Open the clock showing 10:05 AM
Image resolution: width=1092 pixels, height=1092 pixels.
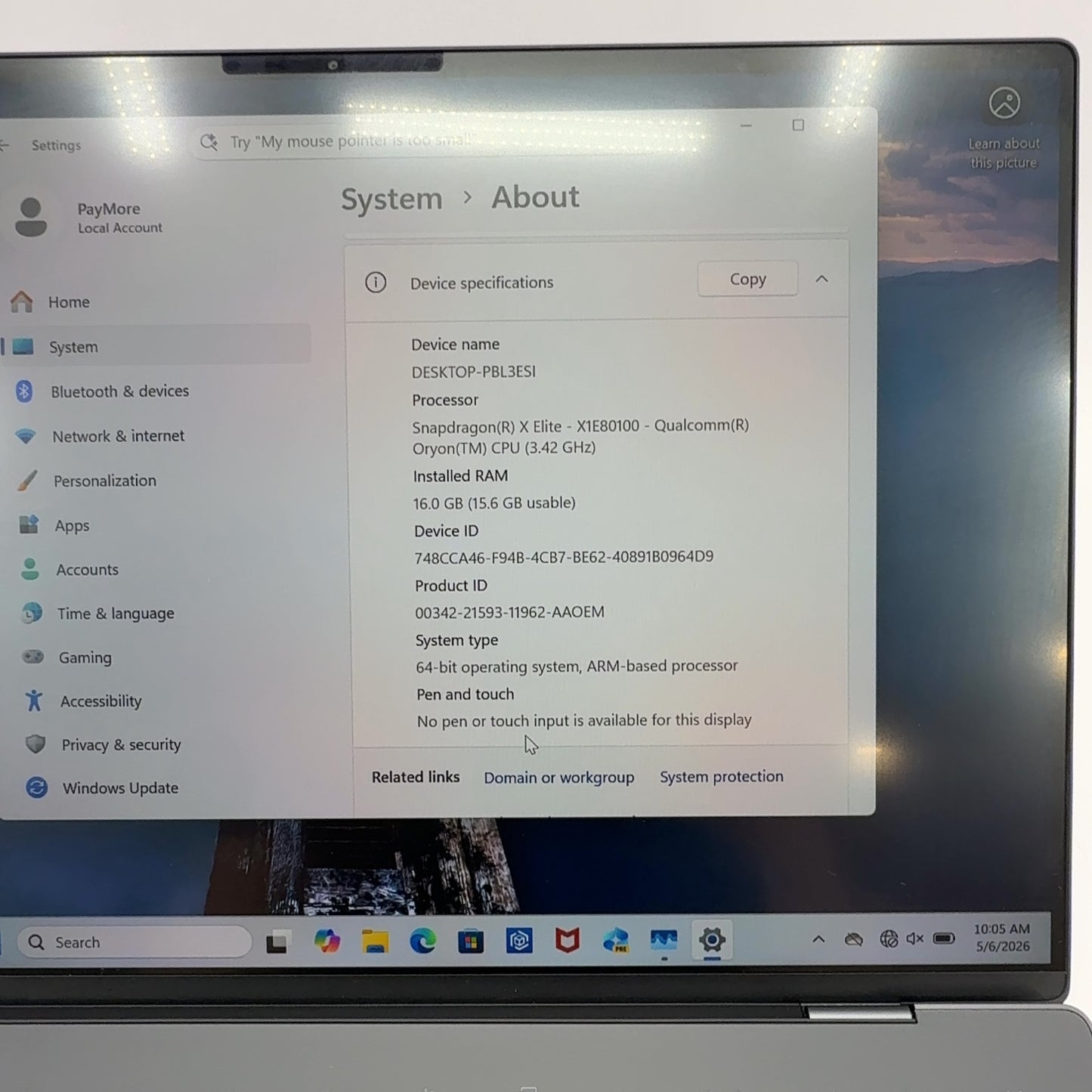tap(1002, 937)
